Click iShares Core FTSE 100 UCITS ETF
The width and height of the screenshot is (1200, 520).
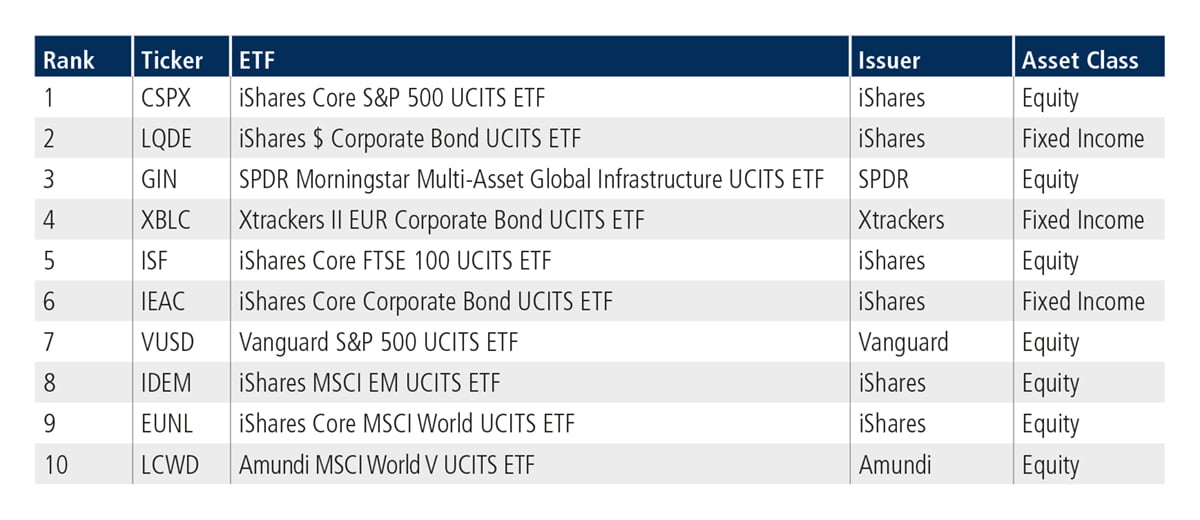(395, 261)
